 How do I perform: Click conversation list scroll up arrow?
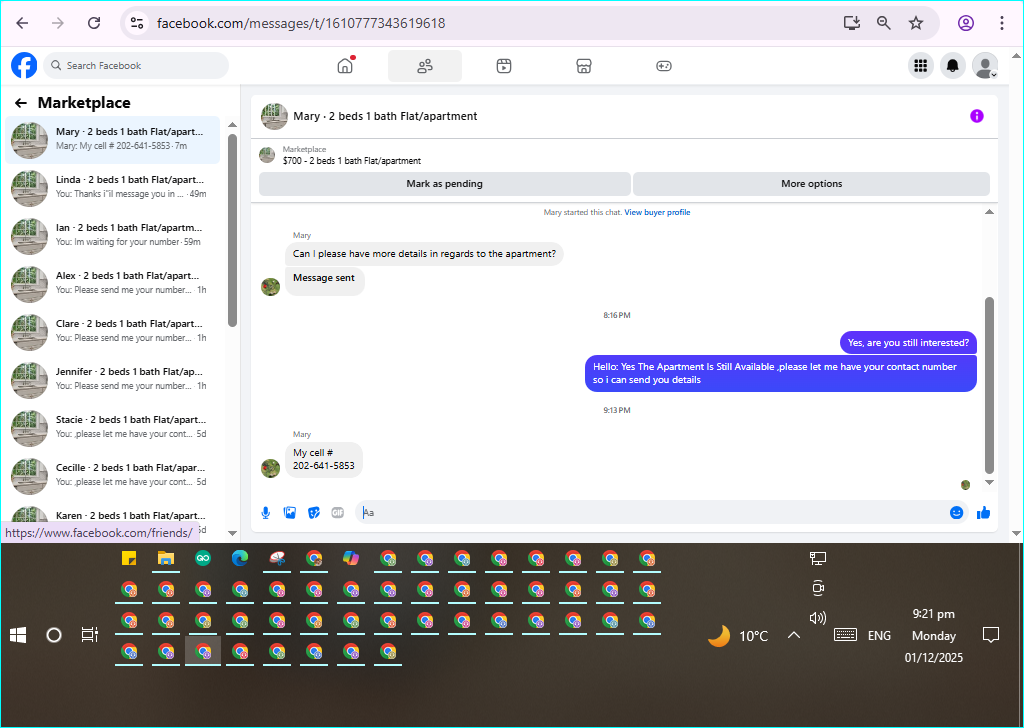tap(232, 125)
